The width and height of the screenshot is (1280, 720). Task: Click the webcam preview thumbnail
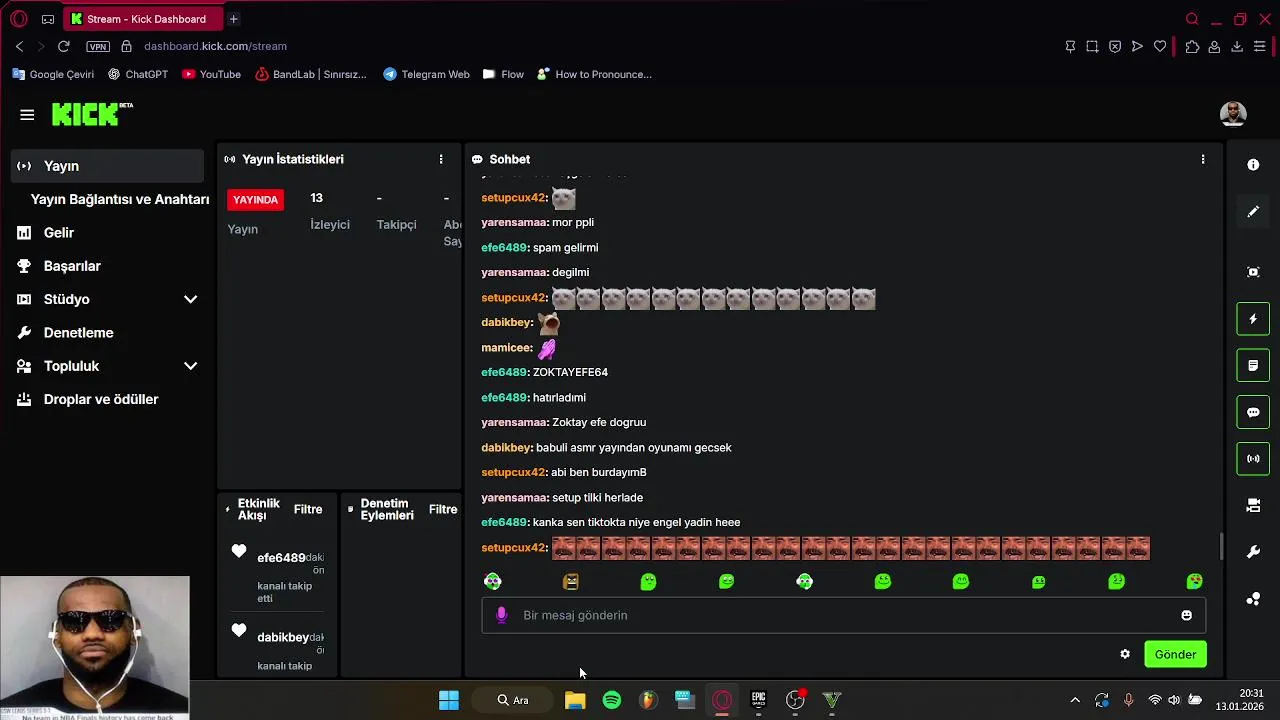tap(95, 648)
